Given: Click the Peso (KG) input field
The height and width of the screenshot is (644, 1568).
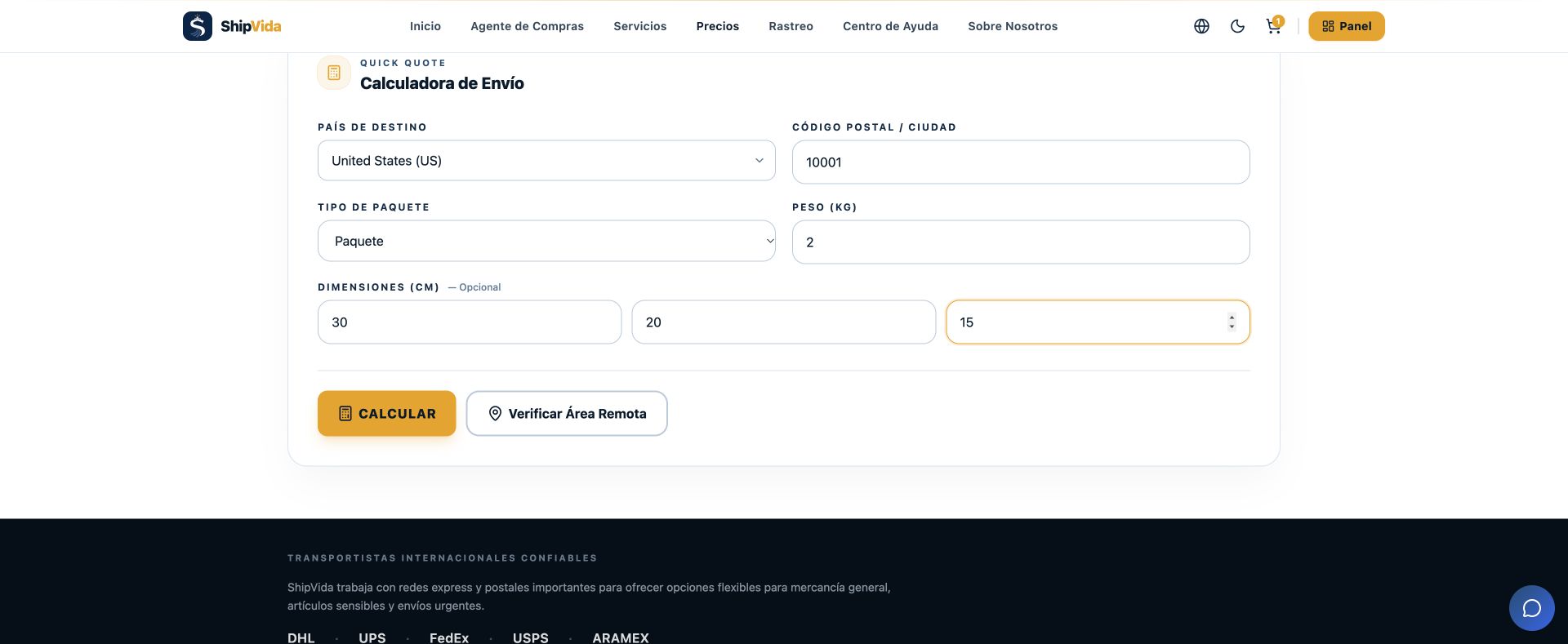Looking at the screenshot, I should click(1021, 242).
